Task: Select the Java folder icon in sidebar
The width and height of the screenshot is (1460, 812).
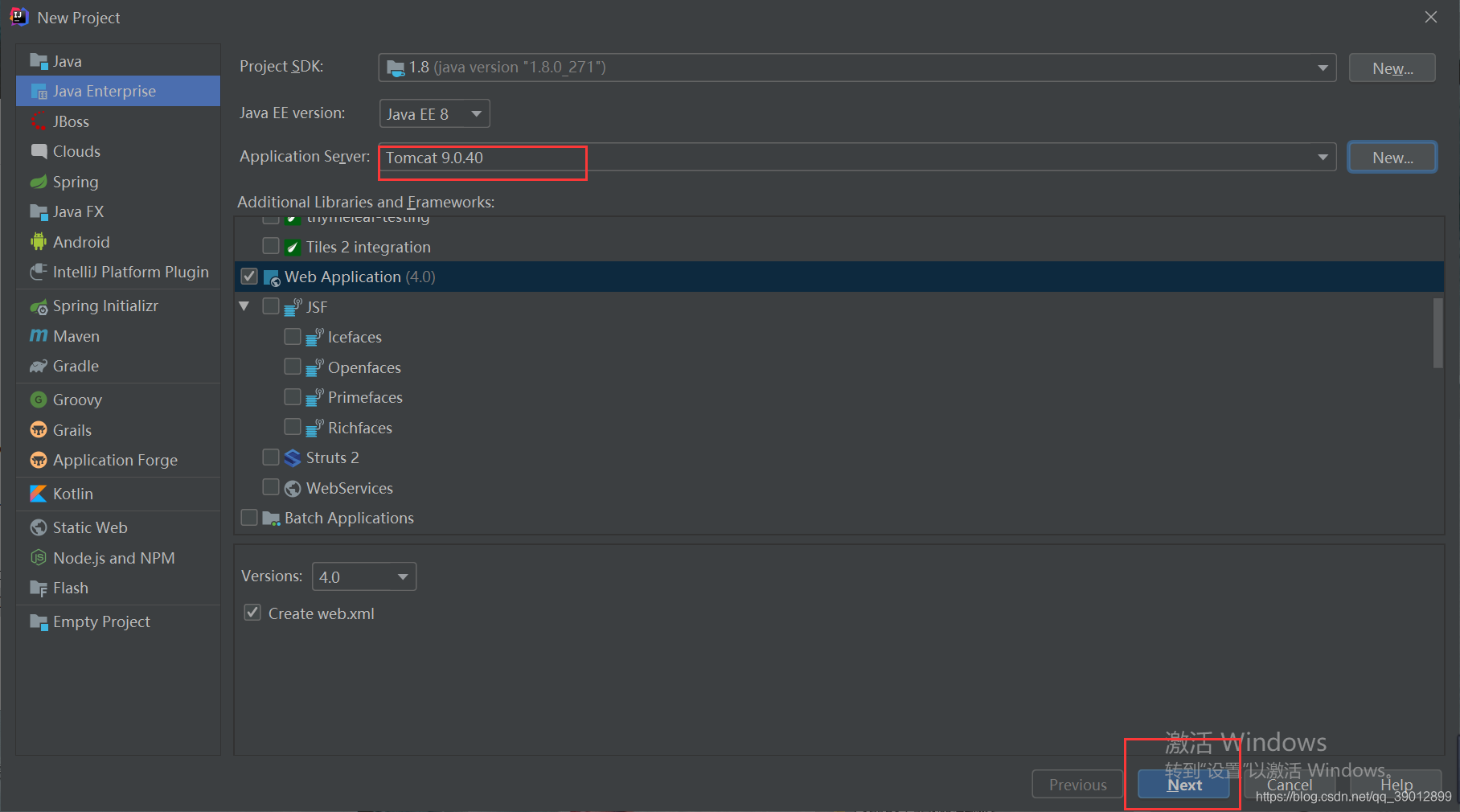Action: pyautogui.click(x=39, y=61)
